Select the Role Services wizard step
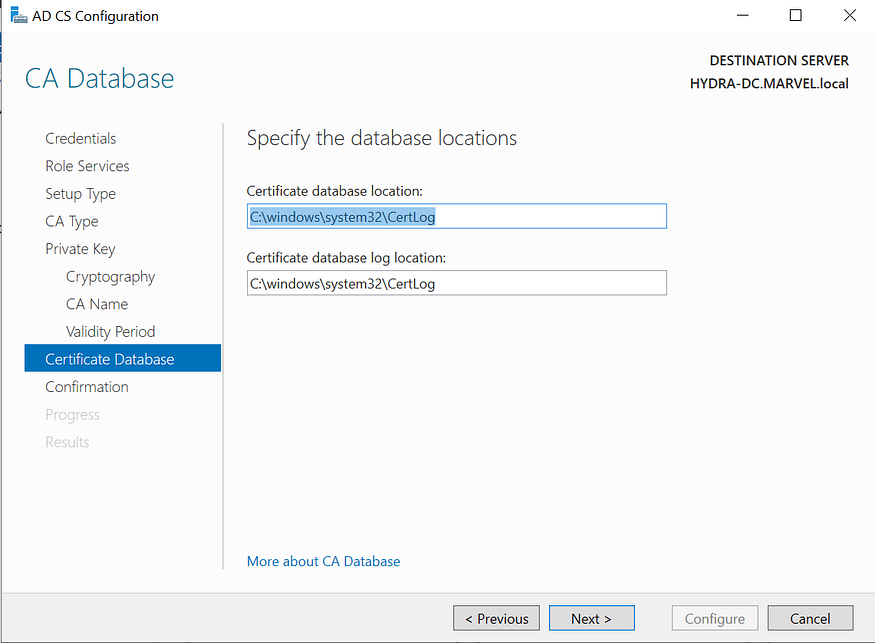The image size is (875, 643). click(x=87, y=166)
